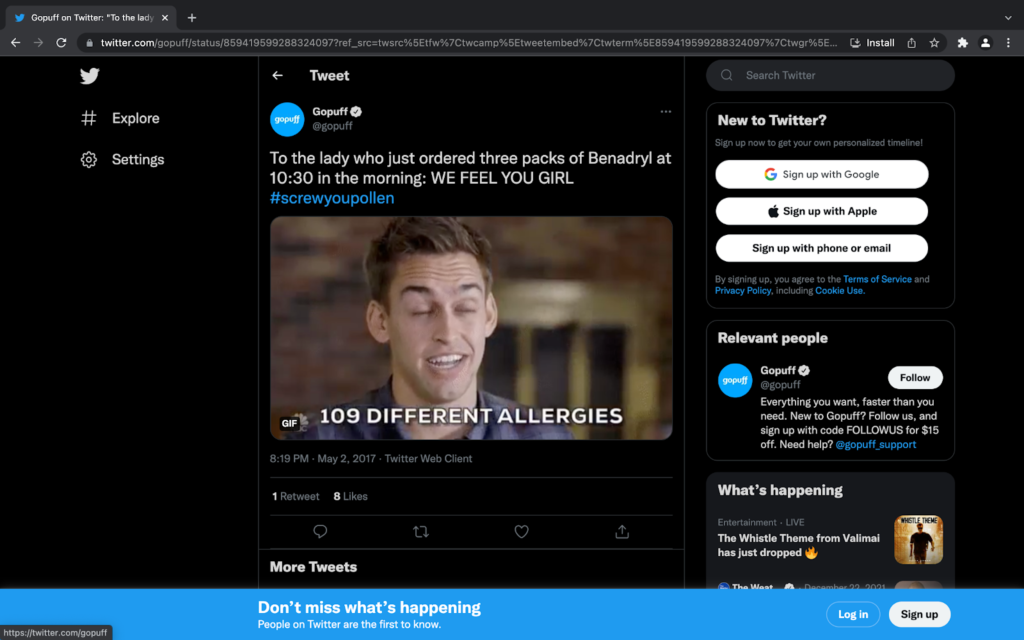This screenshot has height=640, width=1024.
Task: Reload the page using browser refresh icon
Action: coord(61,43)
